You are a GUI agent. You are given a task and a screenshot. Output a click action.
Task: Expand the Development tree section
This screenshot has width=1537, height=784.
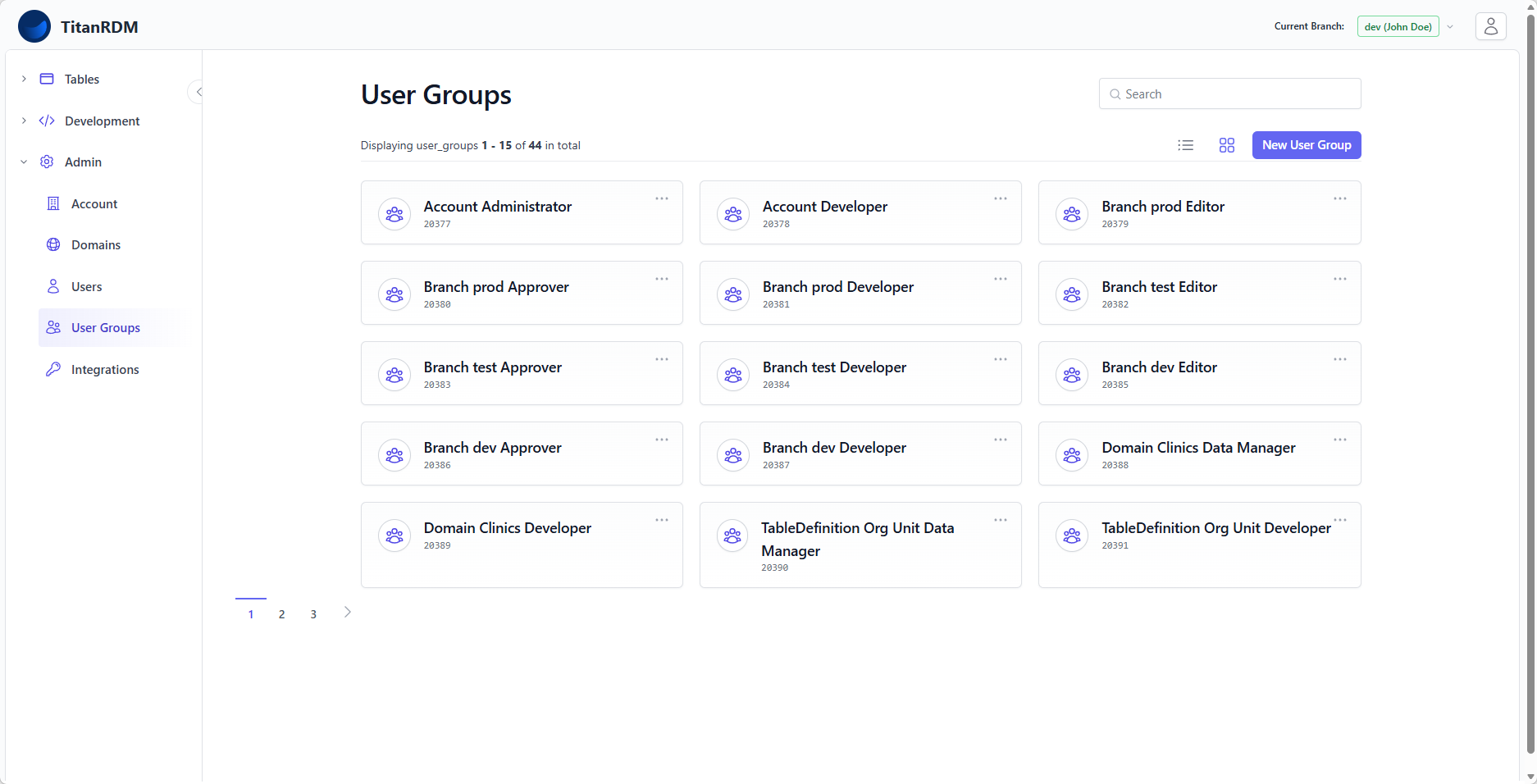pos(24,121)
